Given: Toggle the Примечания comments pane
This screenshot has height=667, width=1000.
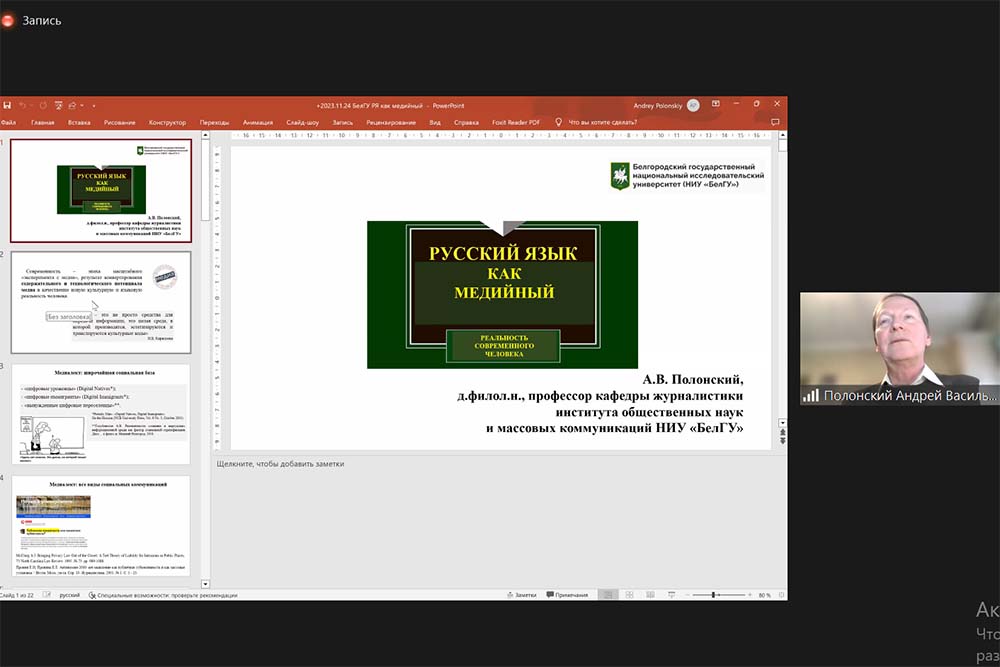Looking at the screenshot, I should coord(567,595).
